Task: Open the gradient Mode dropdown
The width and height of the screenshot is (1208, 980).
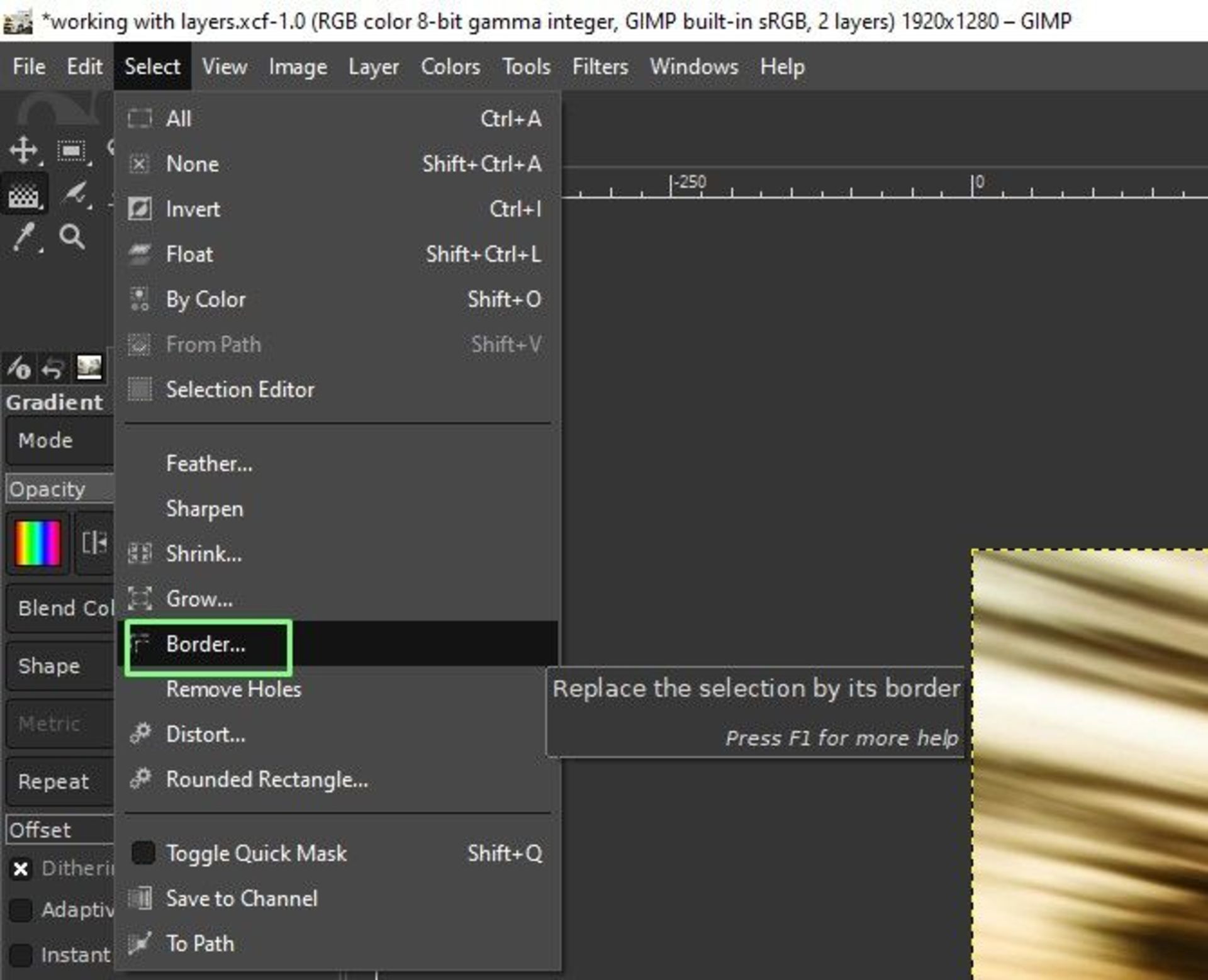Action: [x=60, y=440]
